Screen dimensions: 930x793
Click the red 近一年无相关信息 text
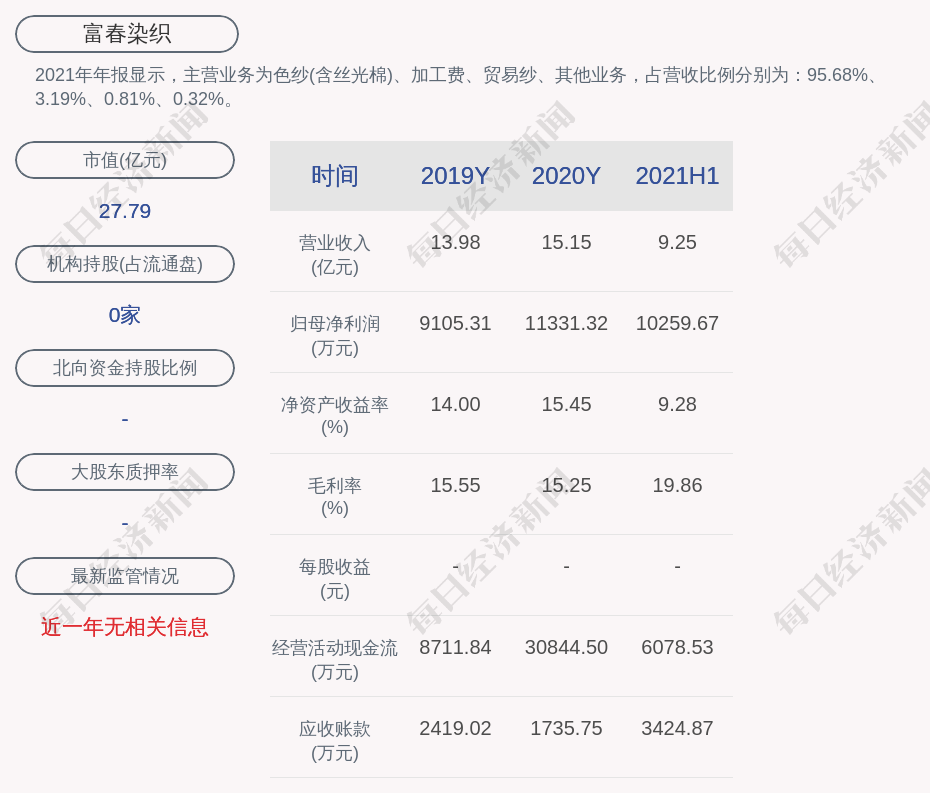125,627
